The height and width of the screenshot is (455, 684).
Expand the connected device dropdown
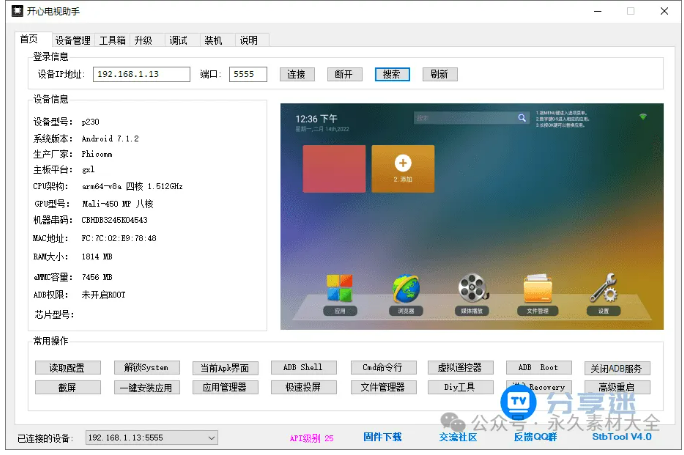coord(210,438)
